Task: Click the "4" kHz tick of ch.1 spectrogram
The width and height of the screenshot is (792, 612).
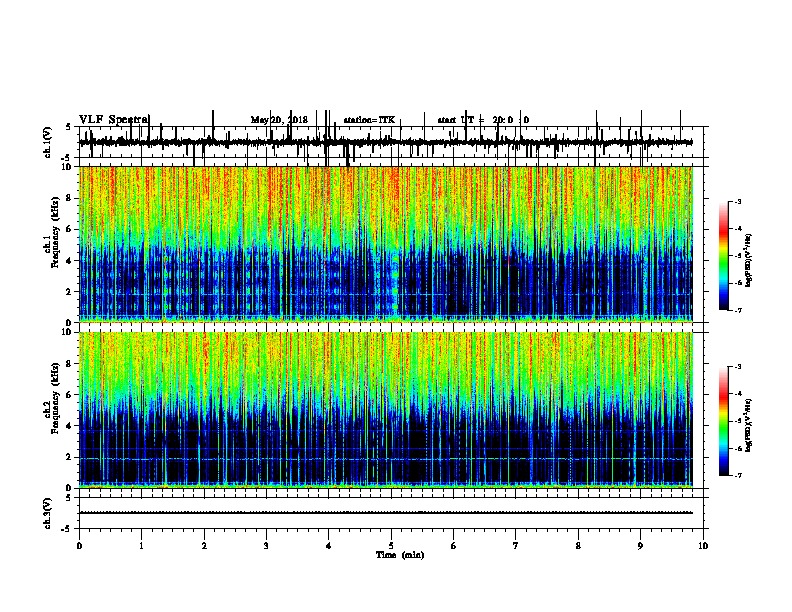Action: 70,261
